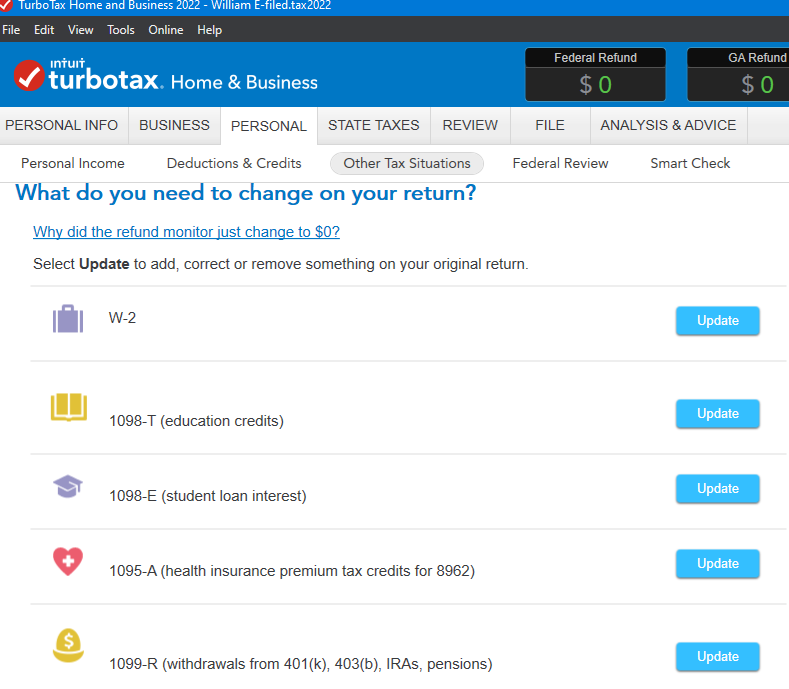789x689 pixels.
Task: Click the TurboTax red checkmark logo
Action: coord(29,75)
